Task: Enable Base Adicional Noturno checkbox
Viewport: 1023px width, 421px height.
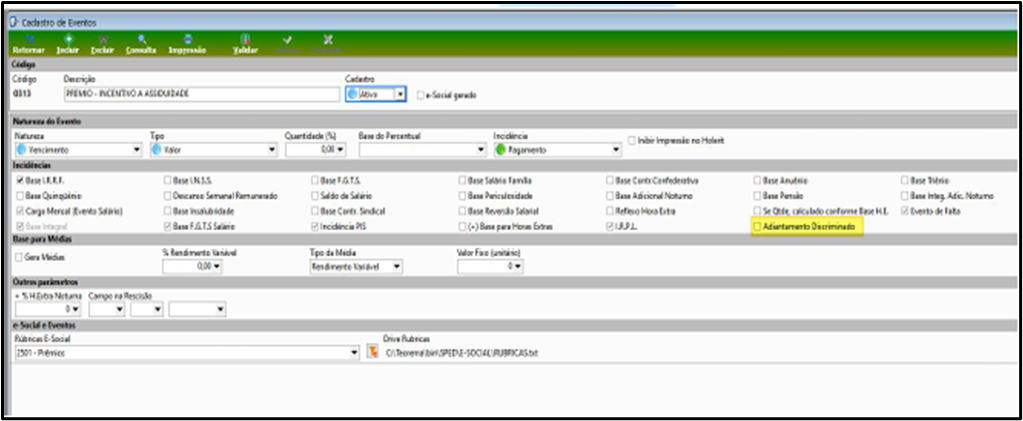Action: 610,196
